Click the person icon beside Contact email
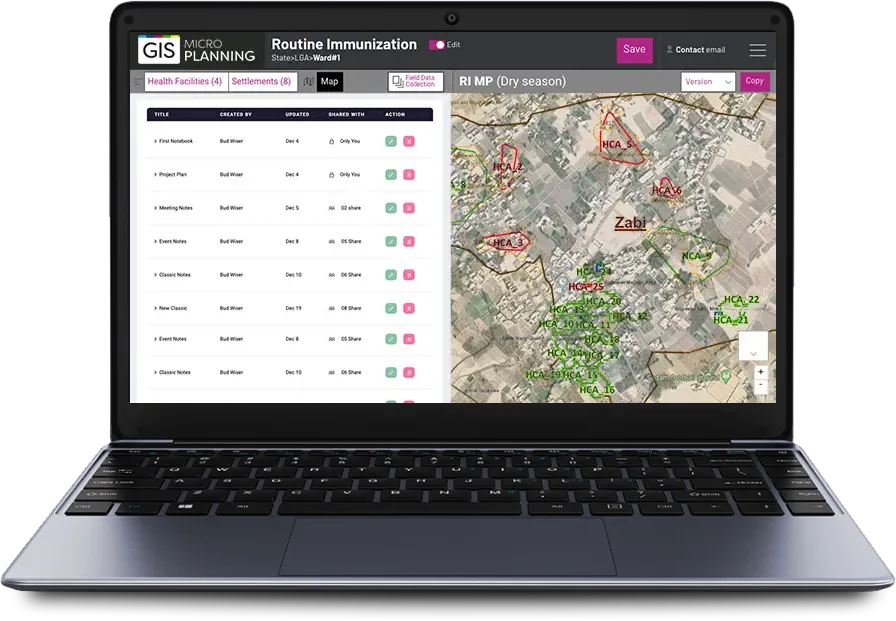This screenshot has width=896, height=621. [x=669, y=50]
